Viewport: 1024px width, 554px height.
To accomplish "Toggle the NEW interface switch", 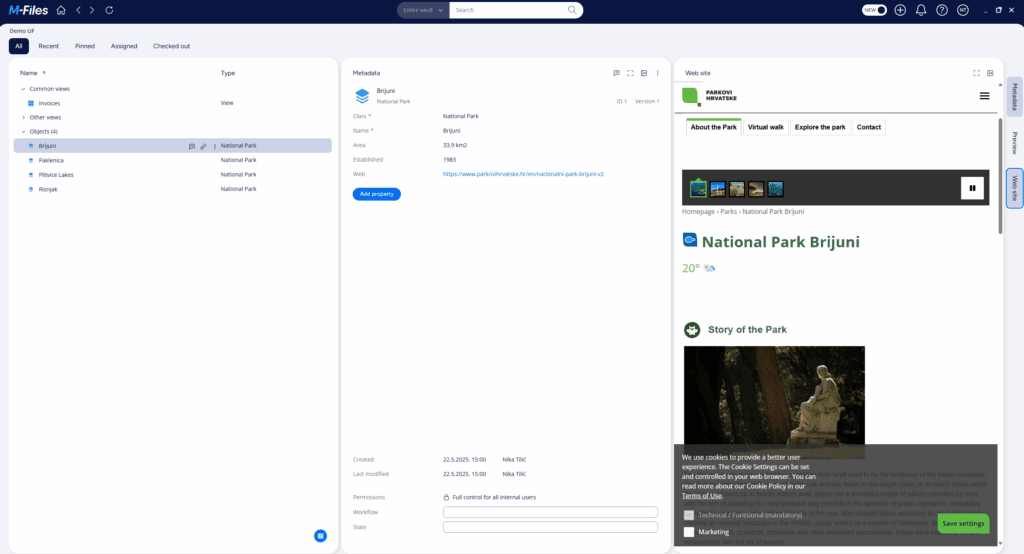I will (875, 10).
